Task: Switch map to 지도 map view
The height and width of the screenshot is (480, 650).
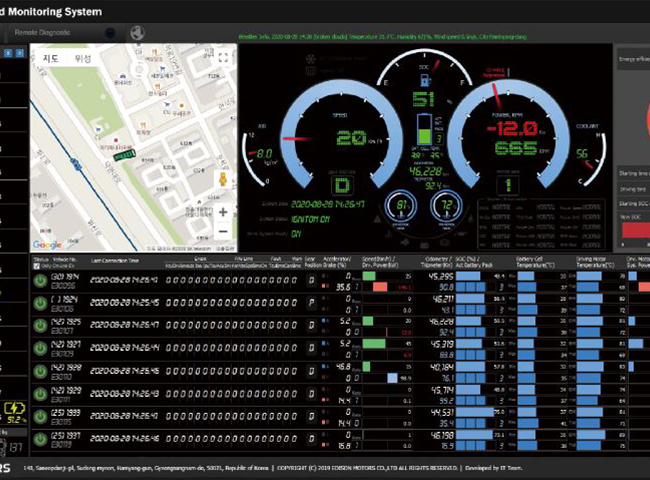Action: point(51,58)
